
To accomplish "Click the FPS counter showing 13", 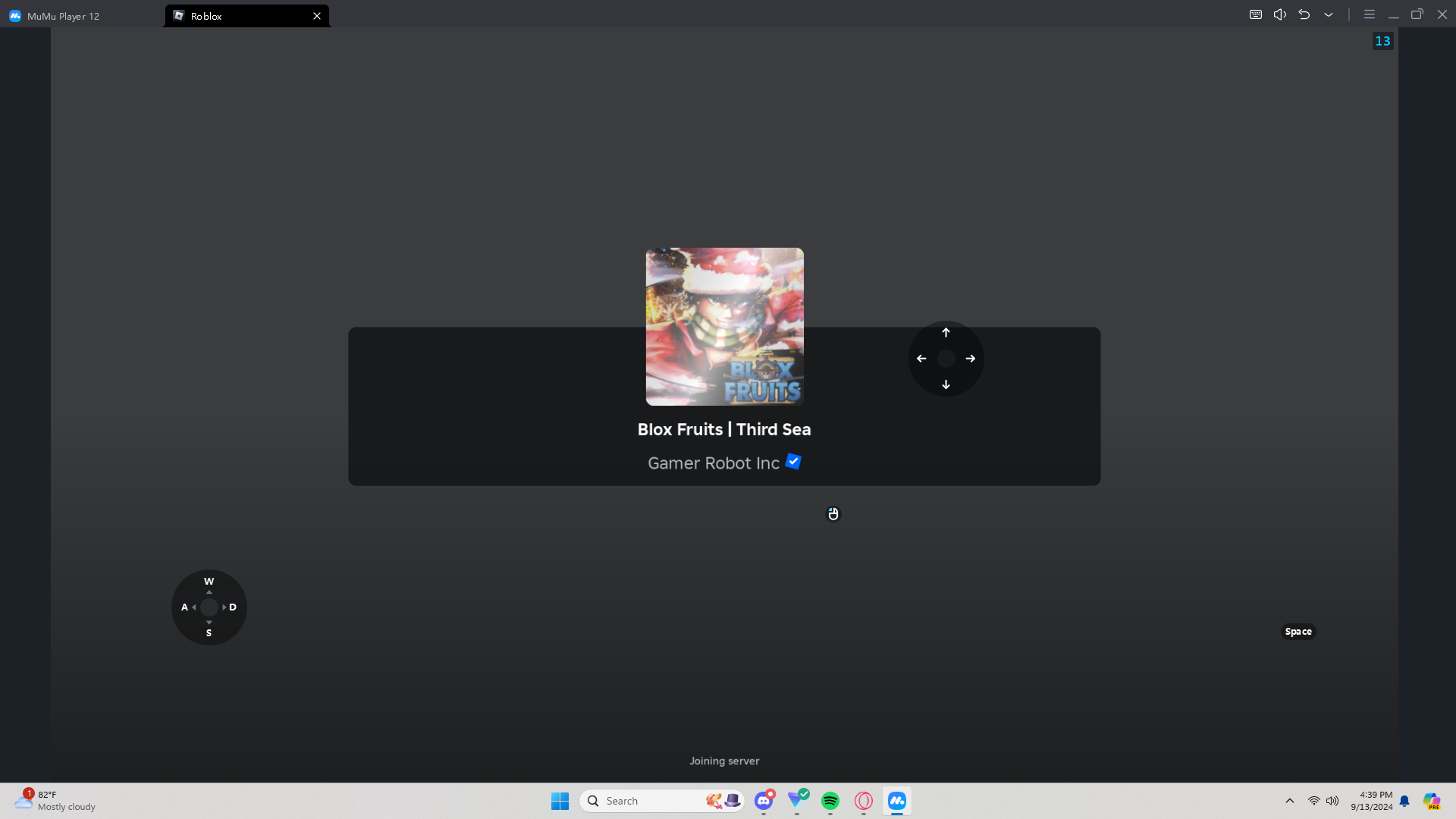I will [x=1382, y=41].
